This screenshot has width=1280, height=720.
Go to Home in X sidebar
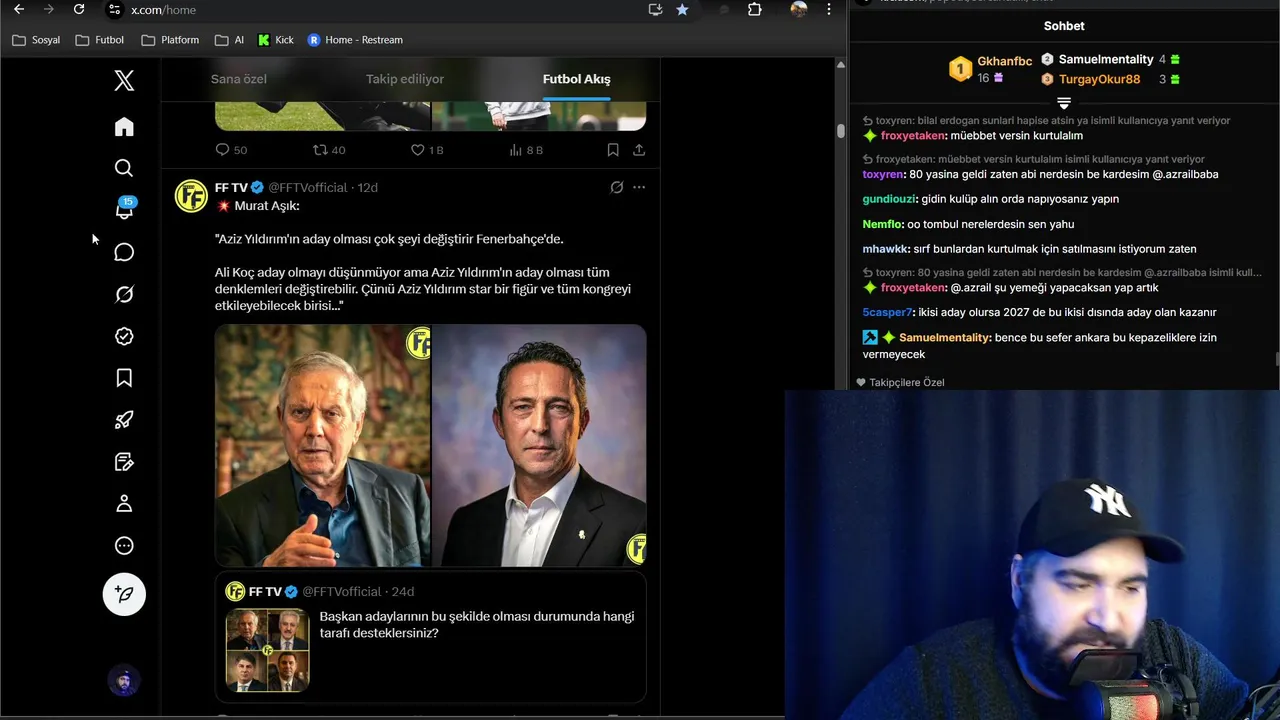124,127
